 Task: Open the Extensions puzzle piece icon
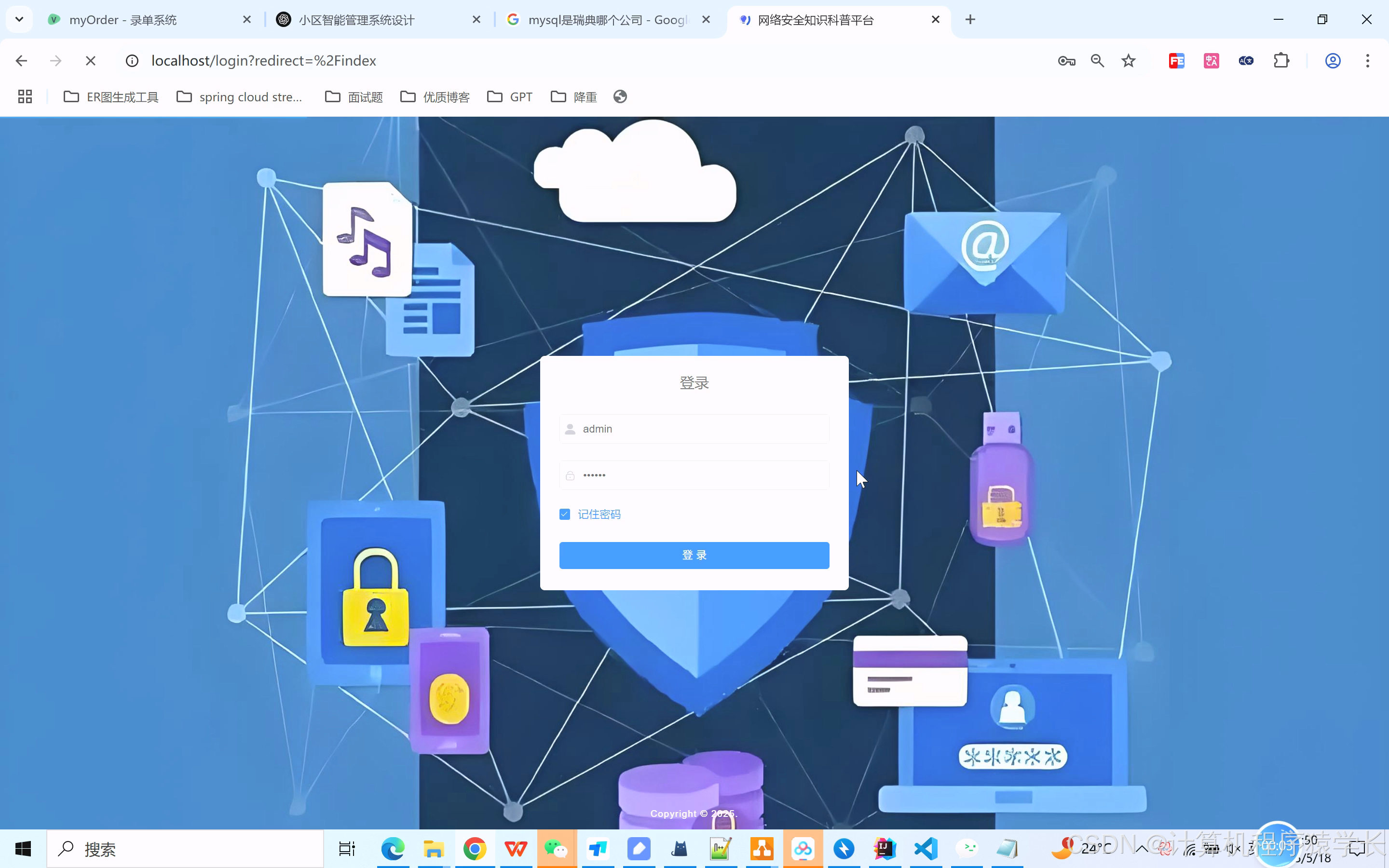(1281, 61)
